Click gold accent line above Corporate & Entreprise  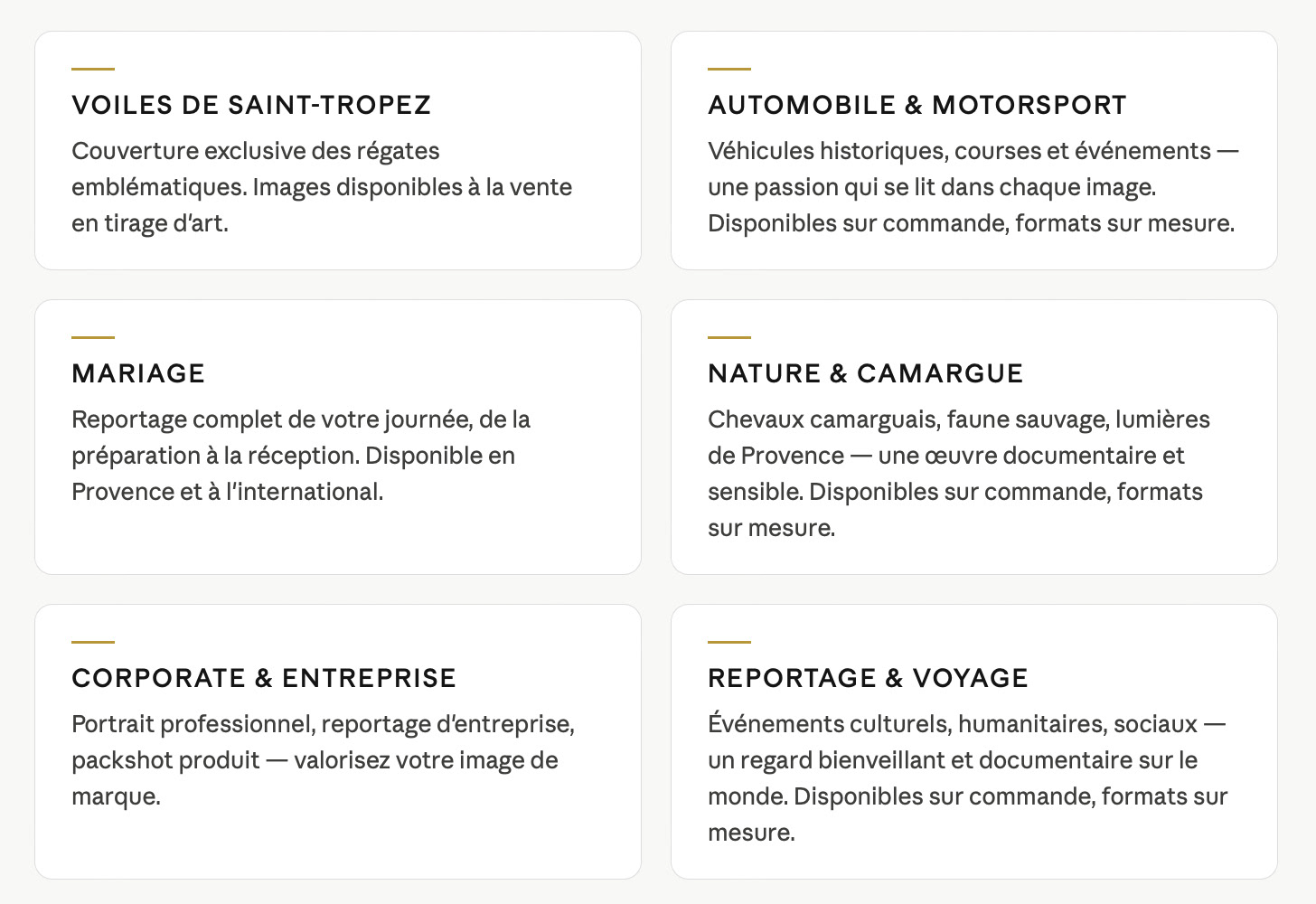(x=93, y=642)
